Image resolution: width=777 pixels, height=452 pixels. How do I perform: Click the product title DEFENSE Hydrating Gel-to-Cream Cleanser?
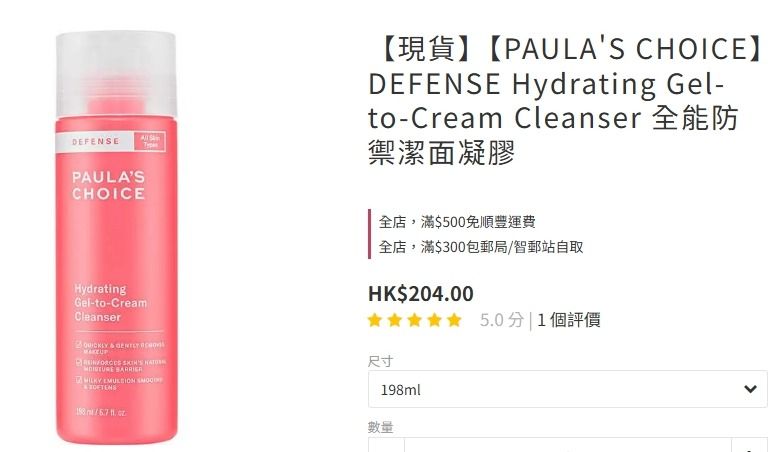pyautogui.click(x=565, y=101)
